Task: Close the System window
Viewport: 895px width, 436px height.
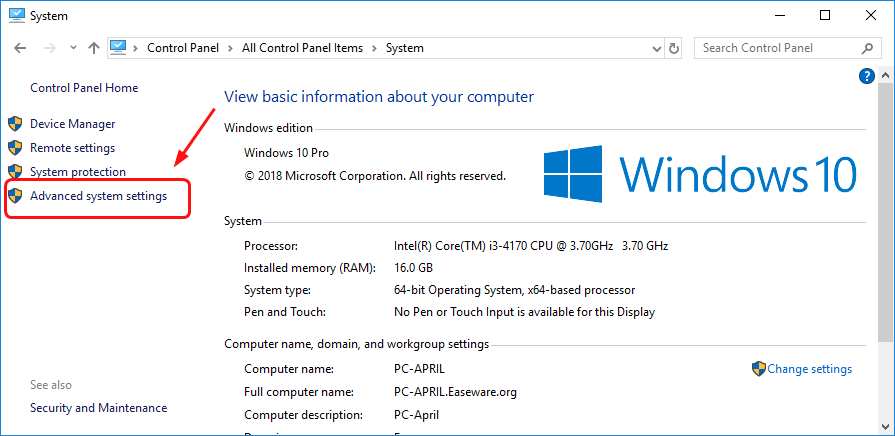Action: click(871, 15)
